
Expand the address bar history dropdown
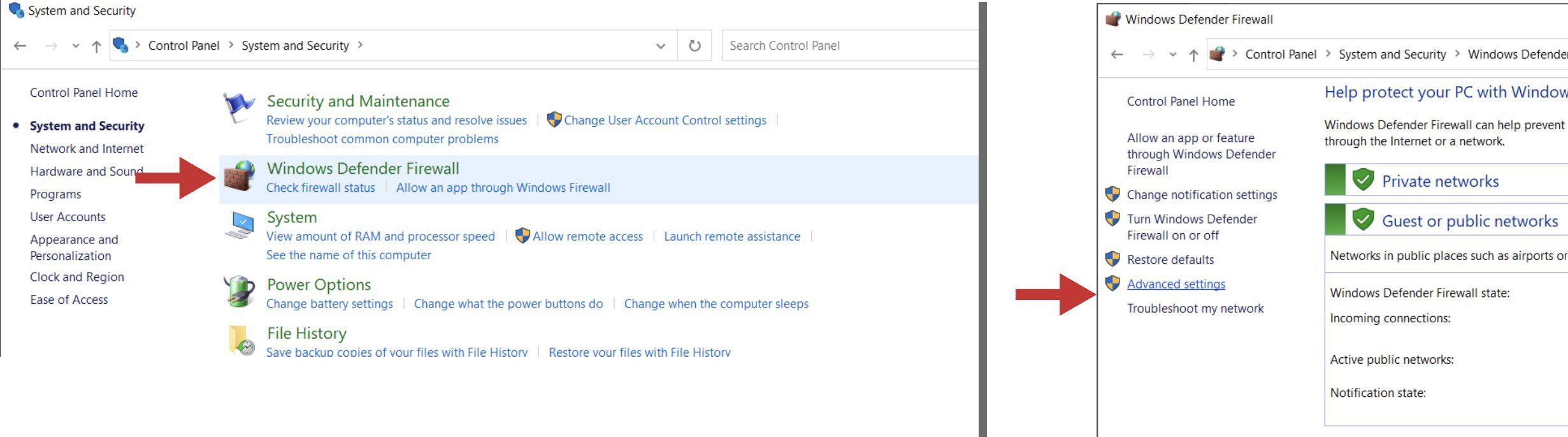[661, 46]
